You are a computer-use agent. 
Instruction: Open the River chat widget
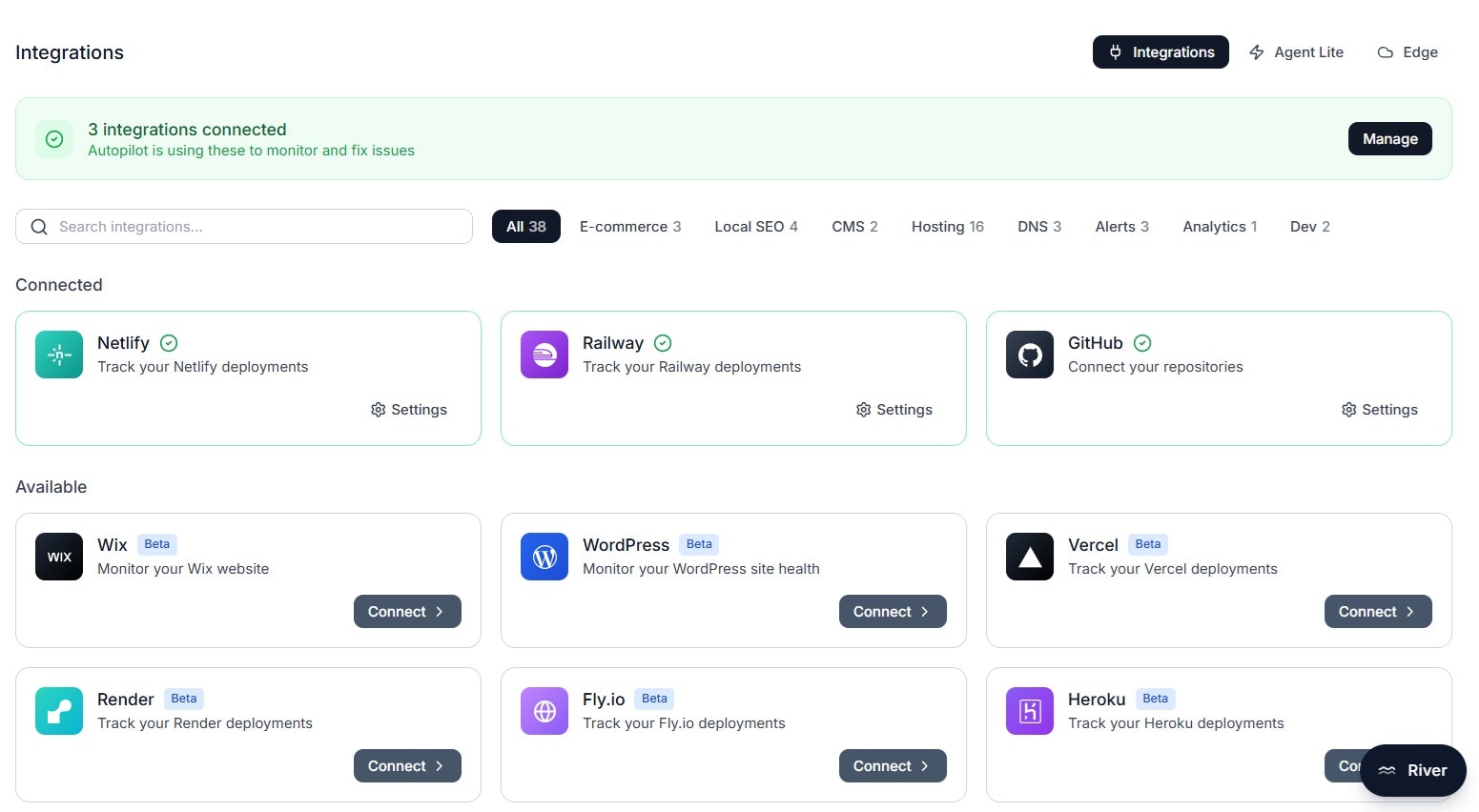1413,770
